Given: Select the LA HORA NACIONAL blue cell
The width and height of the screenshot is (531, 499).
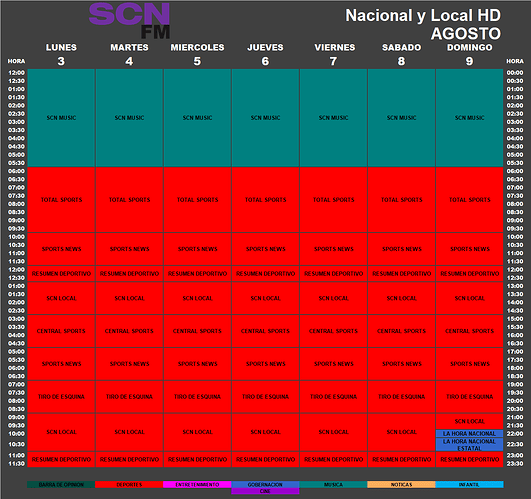Looking at the screenshot, I should click(470, 434).
